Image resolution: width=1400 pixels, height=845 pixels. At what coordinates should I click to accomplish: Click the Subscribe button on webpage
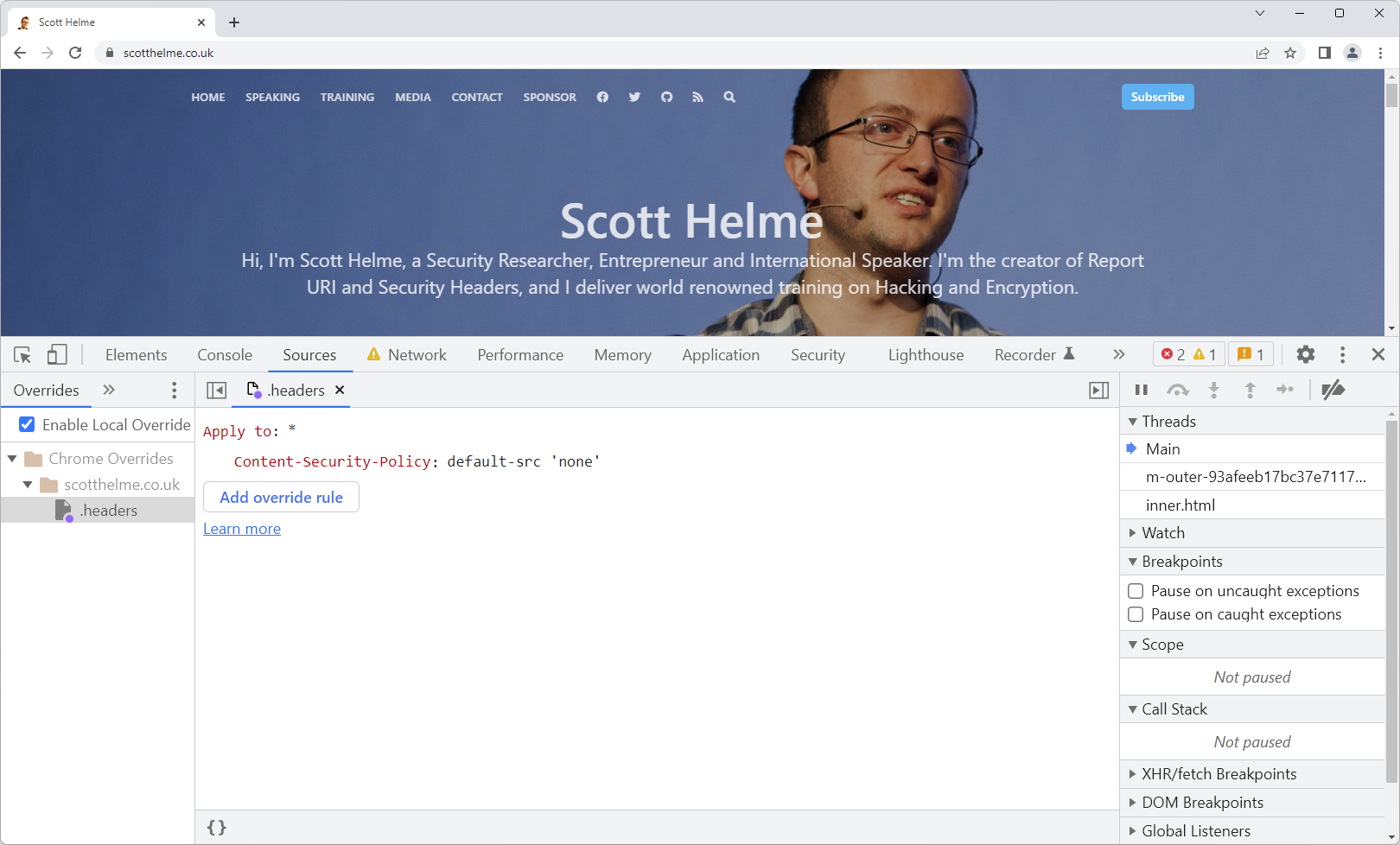(x=1158, y=97)
